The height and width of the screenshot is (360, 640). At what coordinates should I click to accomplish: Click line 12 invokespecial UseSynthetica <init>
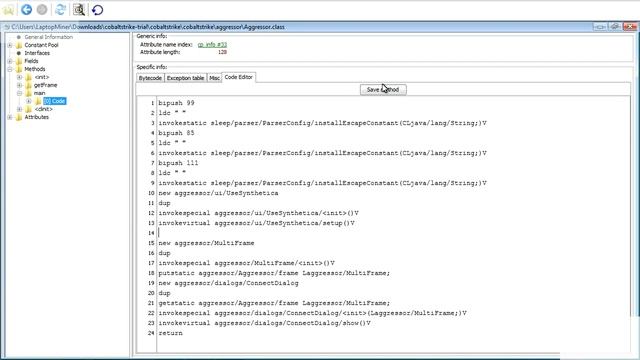pos(258,213)
